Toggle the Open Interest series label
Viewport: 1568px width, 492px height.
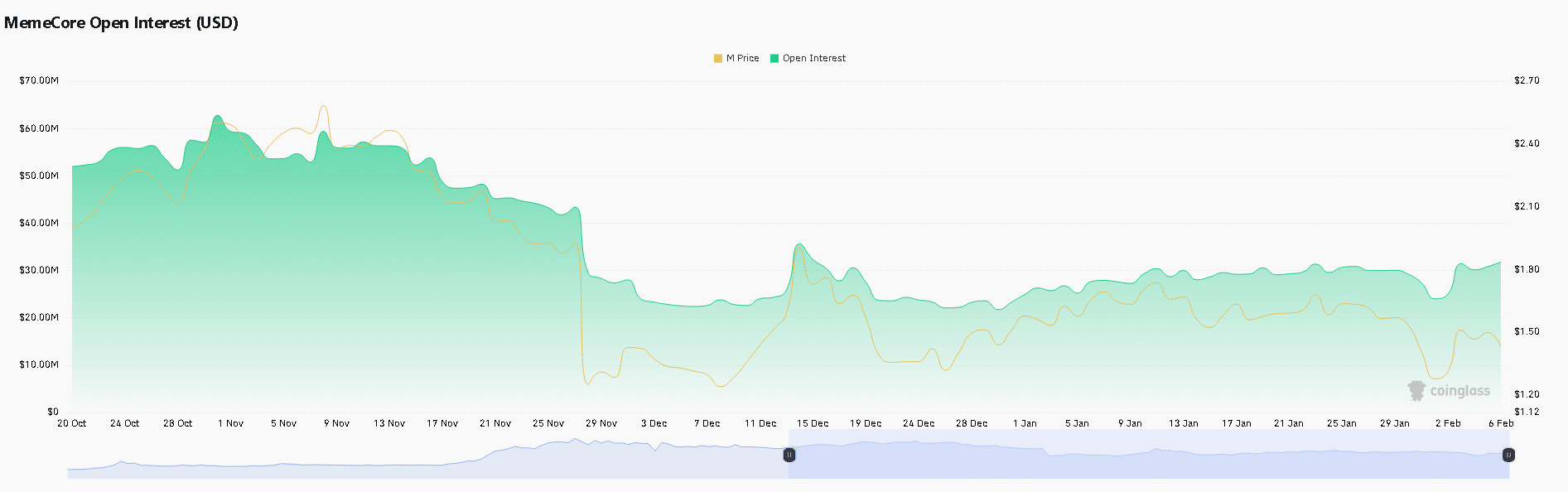tap(813, 59)
